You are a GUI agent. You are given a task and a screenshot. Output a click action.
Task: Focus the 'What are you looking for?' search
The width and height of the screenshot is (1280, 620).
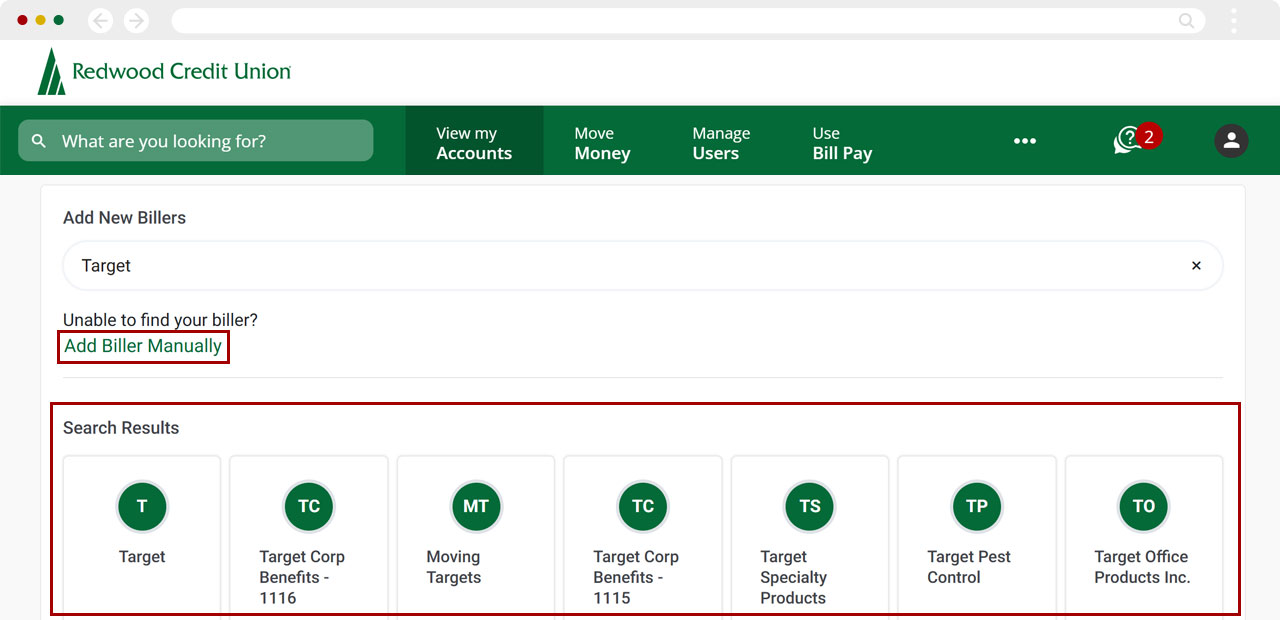196,141
